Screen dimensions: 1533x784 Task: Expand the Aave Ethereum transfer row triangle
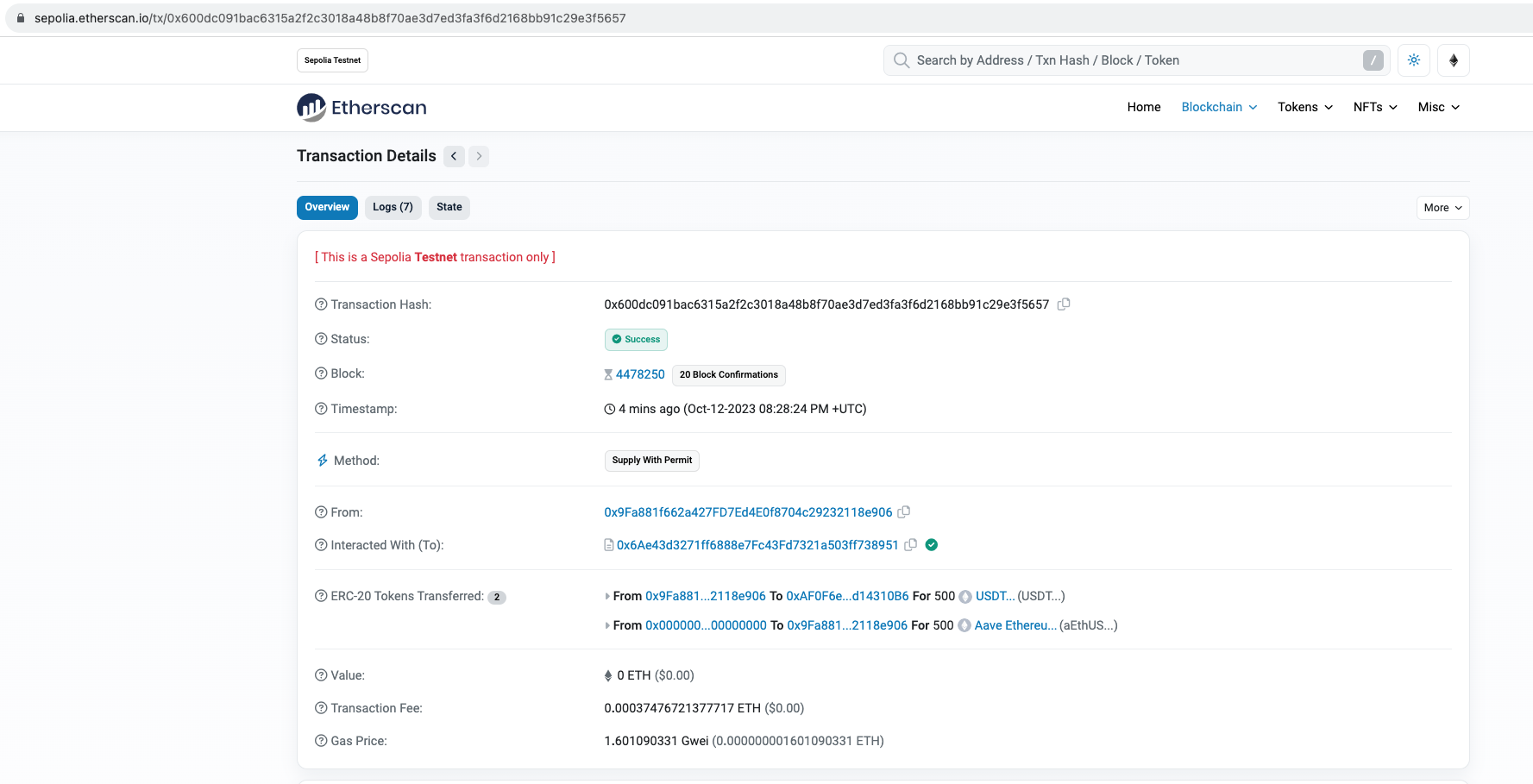[607, 625]
